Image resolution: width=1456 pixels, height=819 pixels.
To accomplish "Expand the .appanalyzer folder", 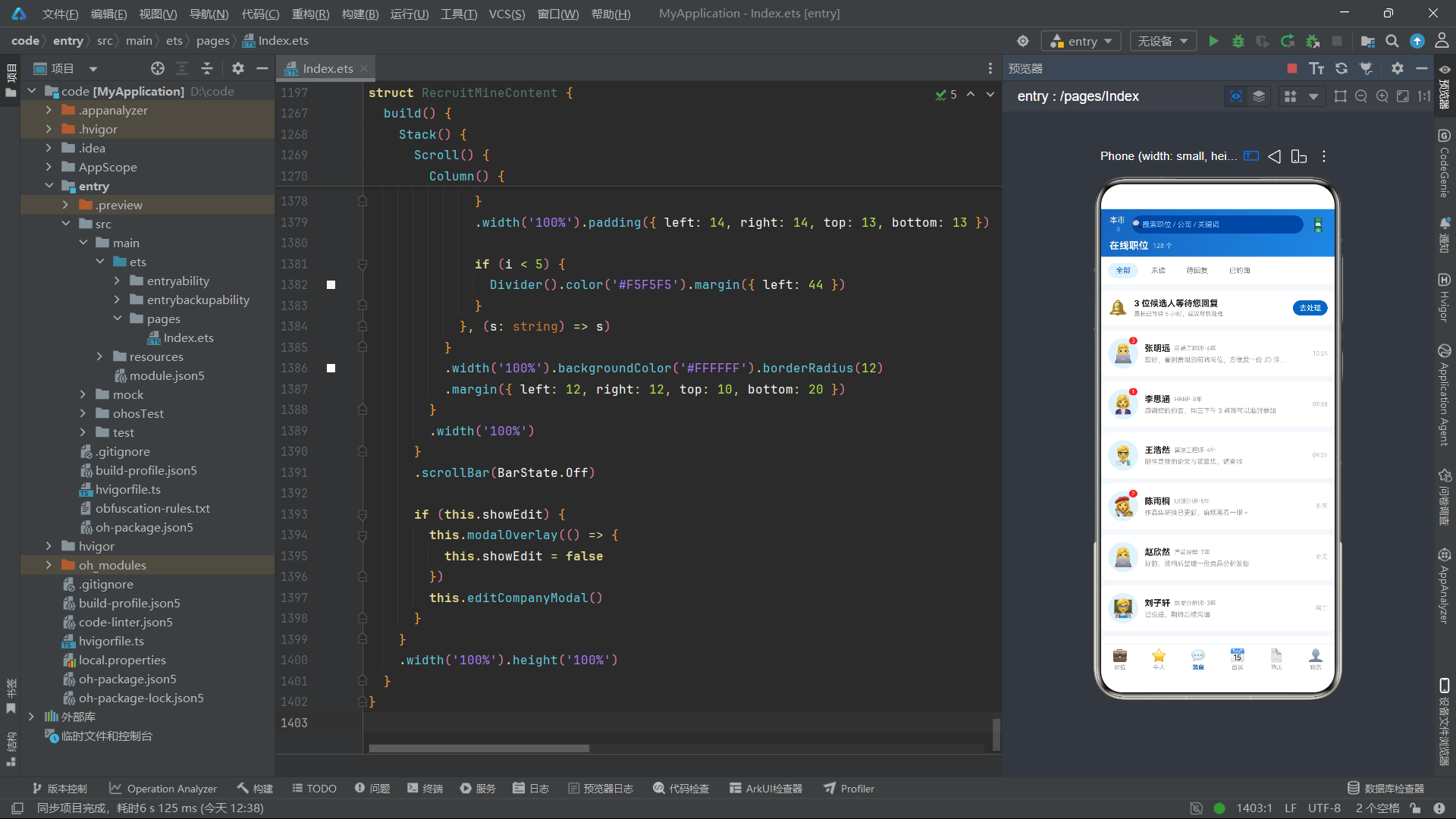I will (49, 110).
